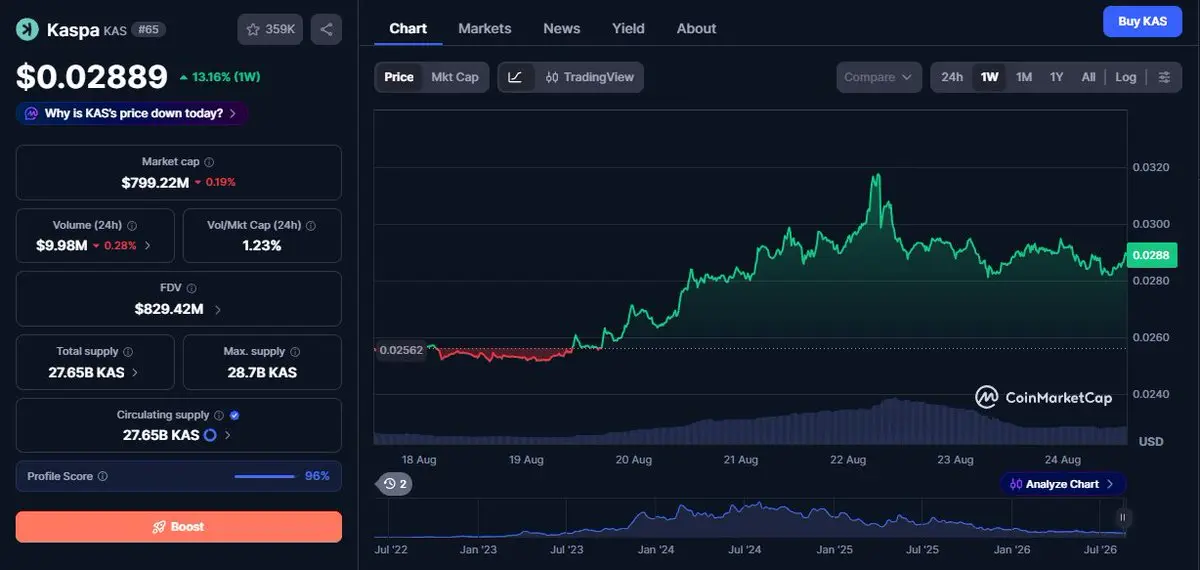
Task: Click the pause handle on range navigator
Action: click(x=1123, y=517)
